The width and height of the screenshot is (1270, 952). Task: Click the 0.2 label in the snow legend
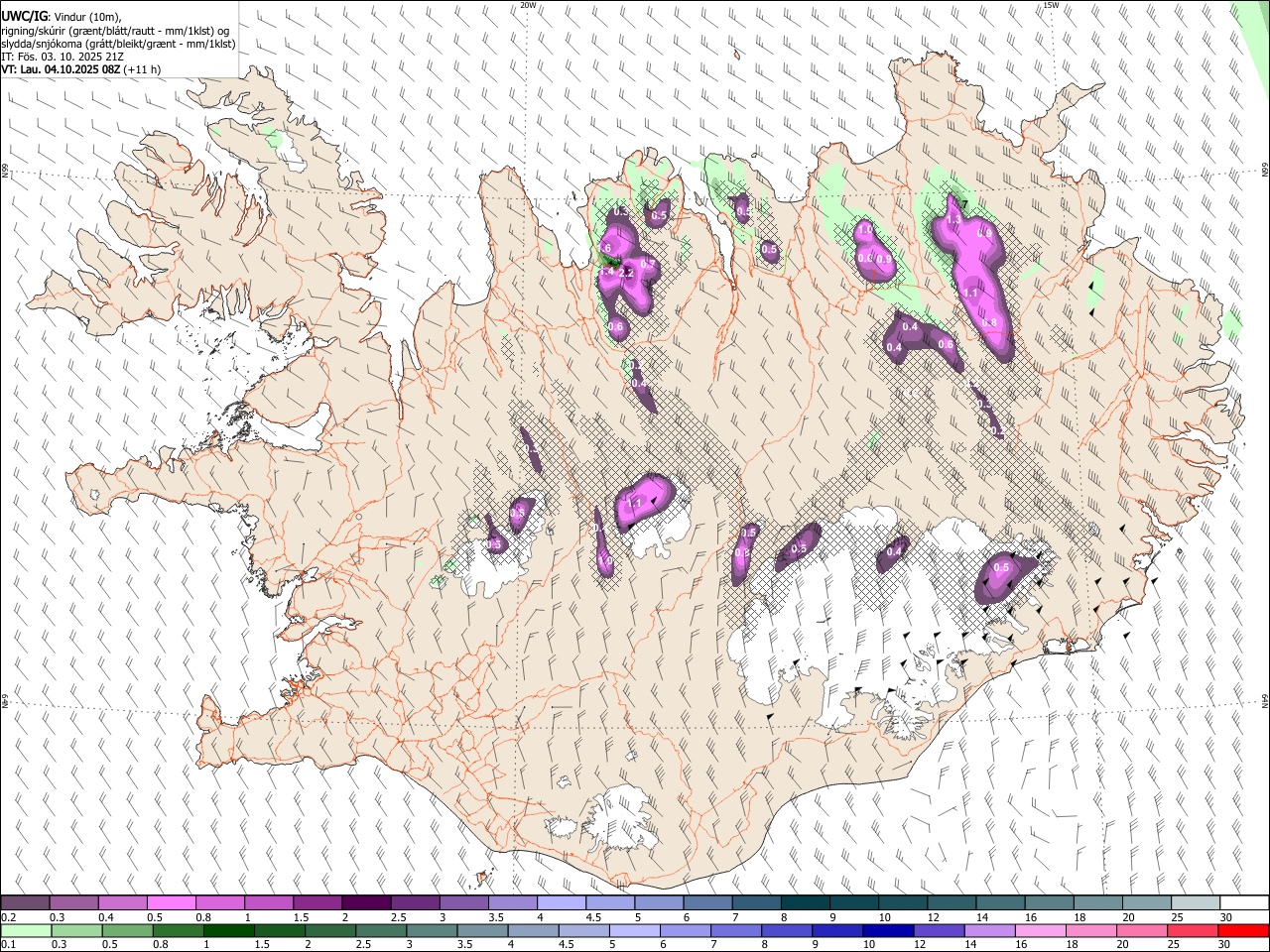coord(8,917)
